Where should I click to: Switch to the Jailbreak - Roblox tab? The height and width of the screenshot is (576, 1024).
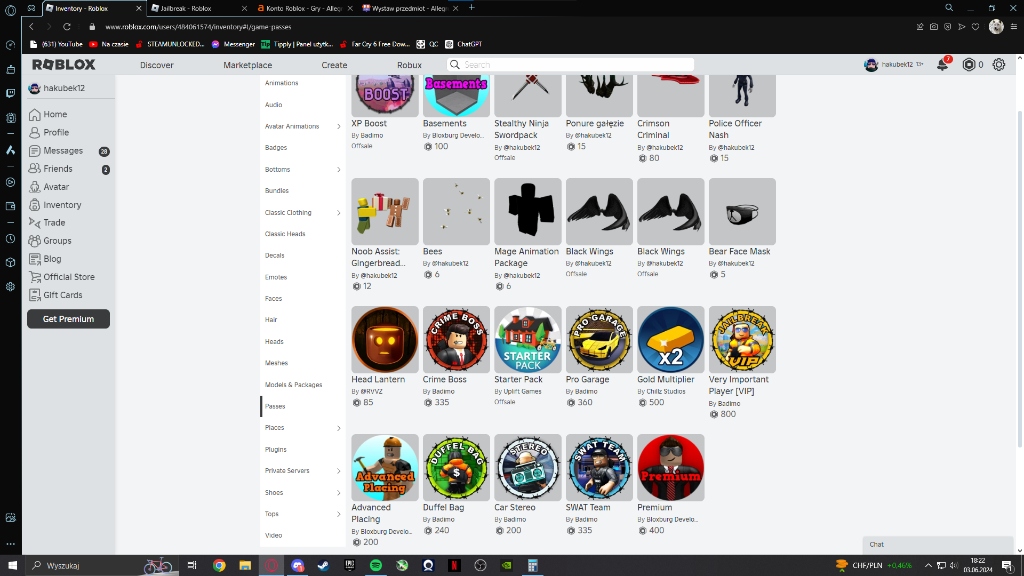[x=199, y=8]
